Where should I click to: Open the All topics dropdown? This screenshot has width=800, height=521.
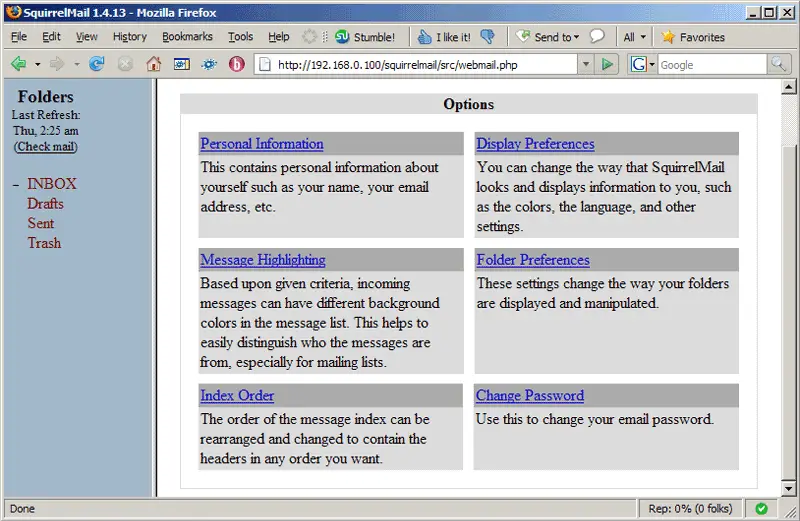634,37
